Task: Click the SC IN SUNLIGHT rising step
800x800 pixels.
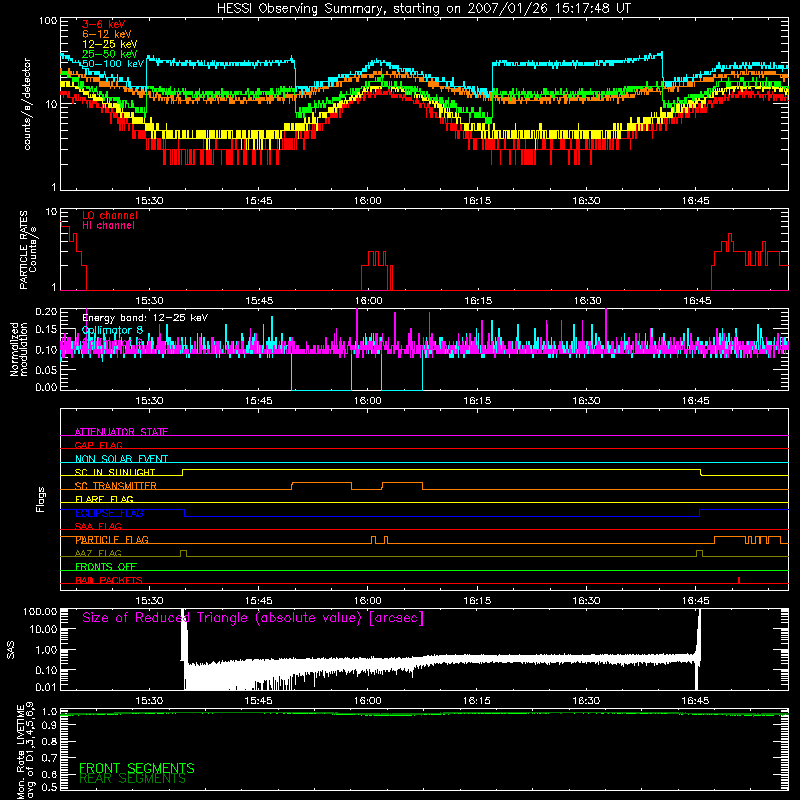Action: [183, 472]
